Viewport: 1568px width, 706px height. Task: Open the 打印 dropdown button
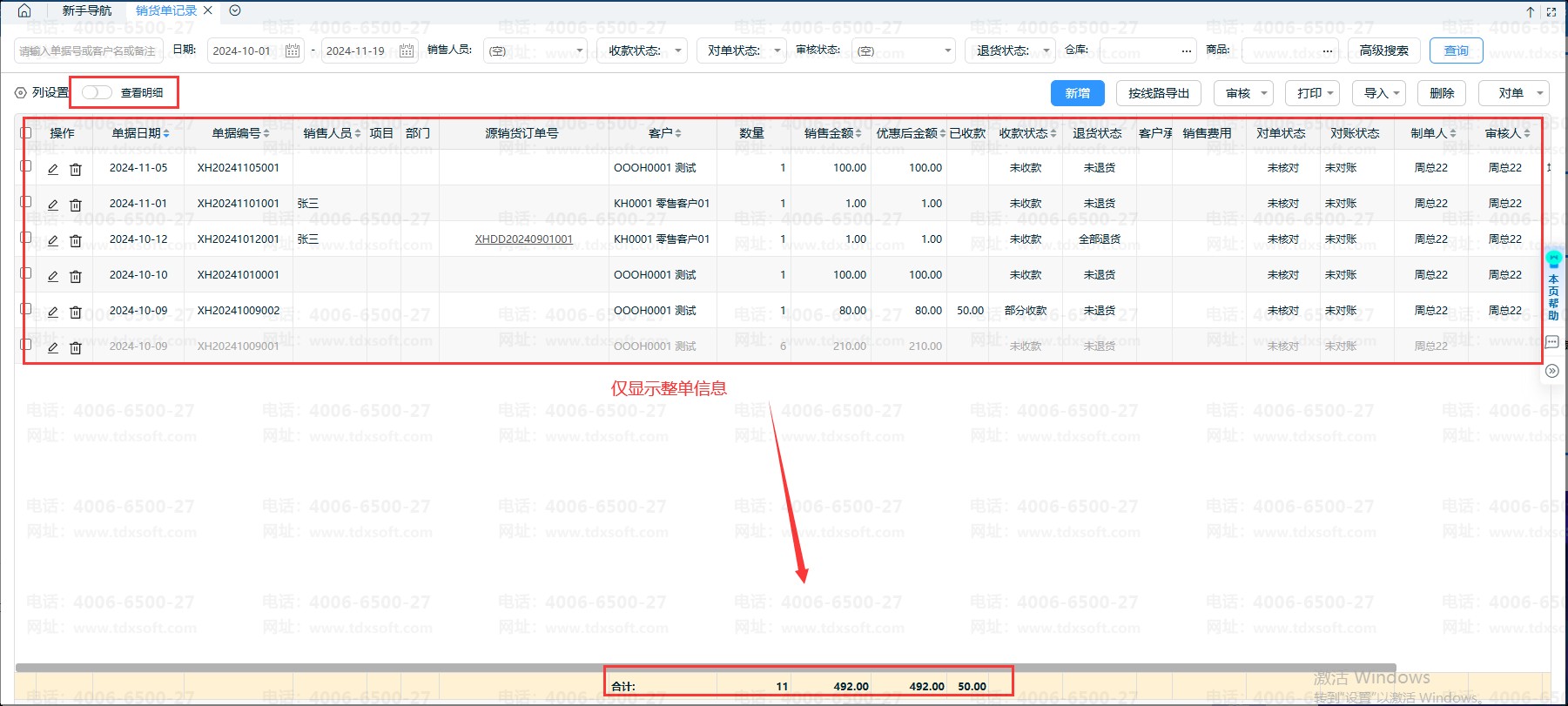[1316, 93]
